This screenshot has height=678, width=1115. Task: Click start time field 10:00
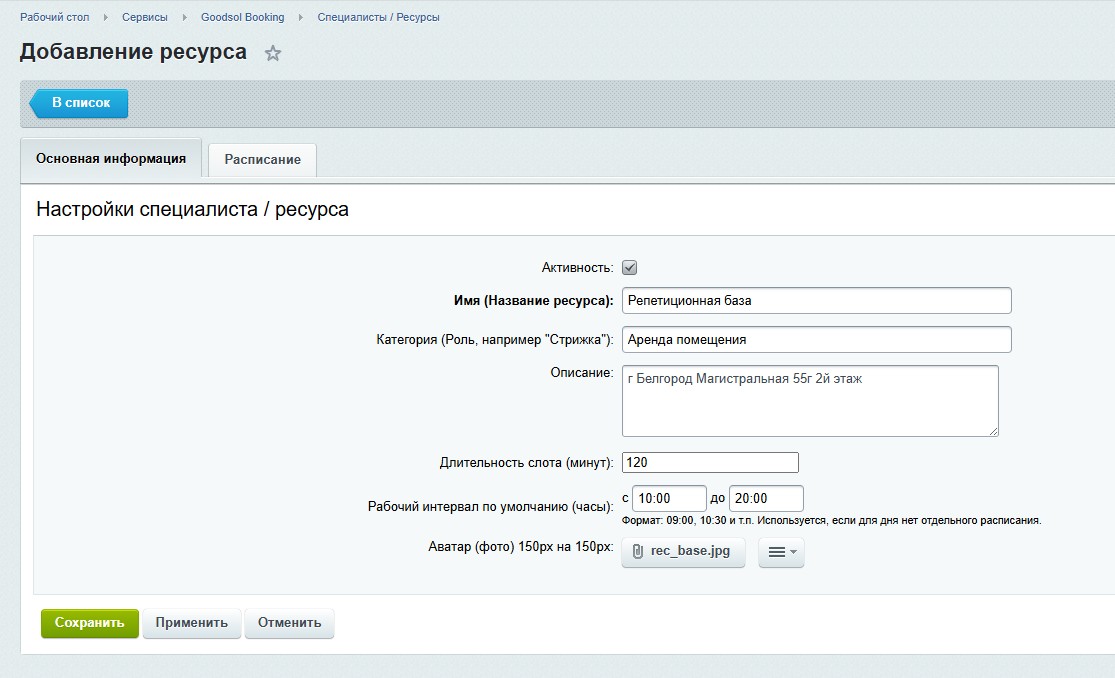pos(669,499)
